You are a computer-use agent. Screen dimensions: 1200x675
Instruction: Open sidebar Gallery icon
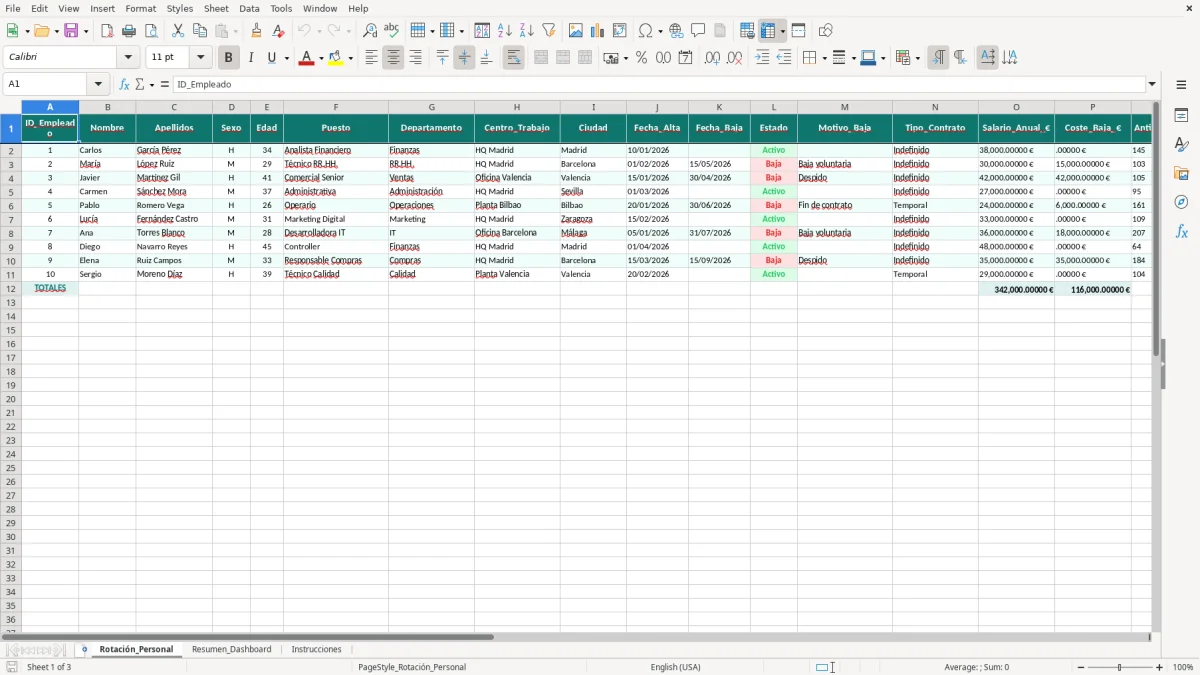click(1181, 173)
